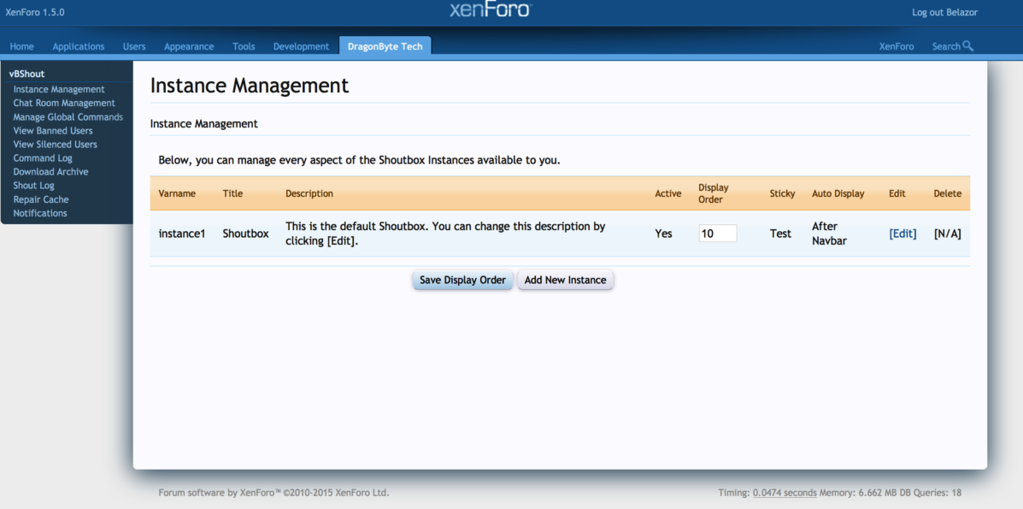Open the Users tab
This screenshot has height=509, width=1023.
pos(134,46)
